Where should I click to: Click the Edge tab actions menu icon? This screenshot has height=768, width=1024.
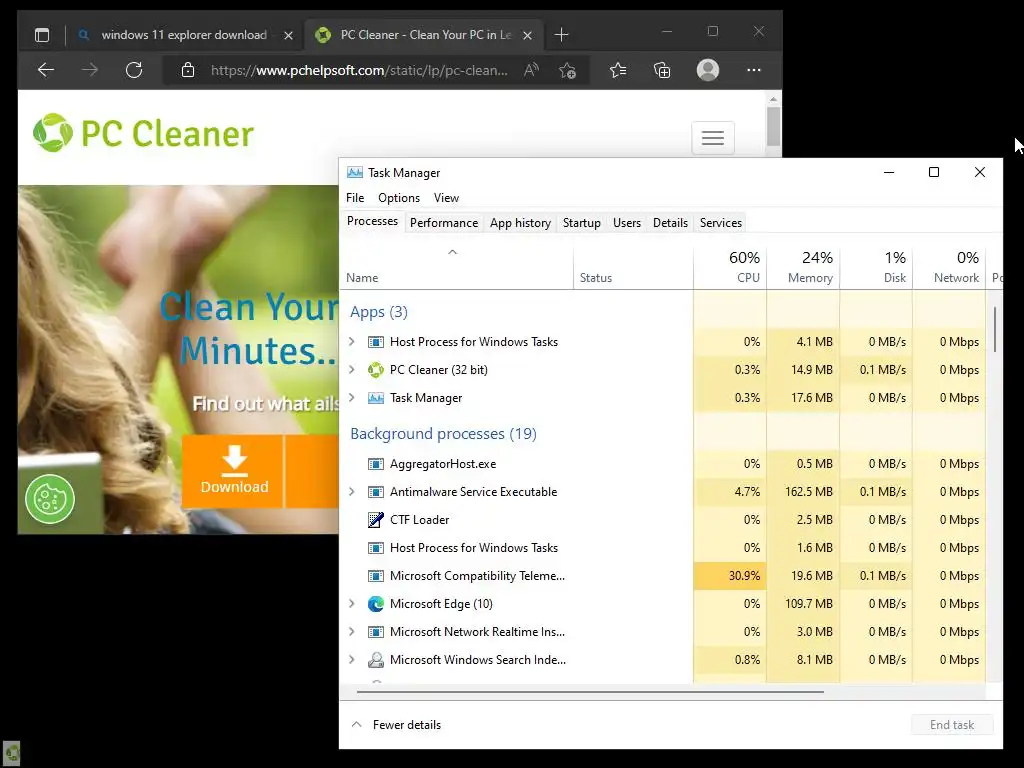pos(42,35)
